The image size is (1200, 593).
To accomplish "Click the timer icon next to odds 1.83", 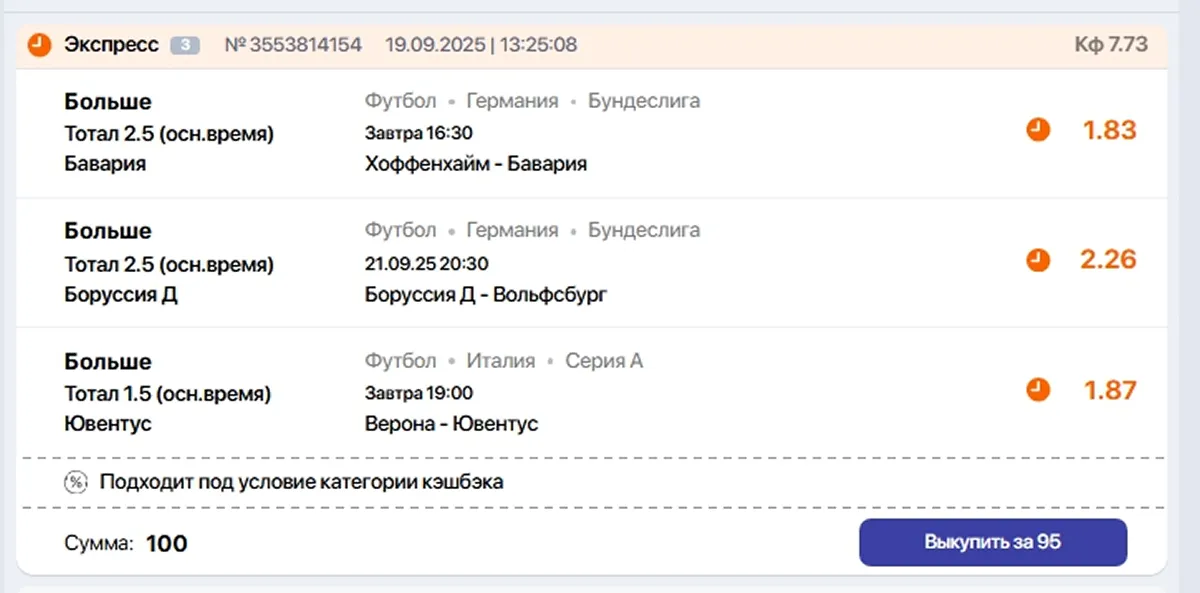I will [1038, 130].
